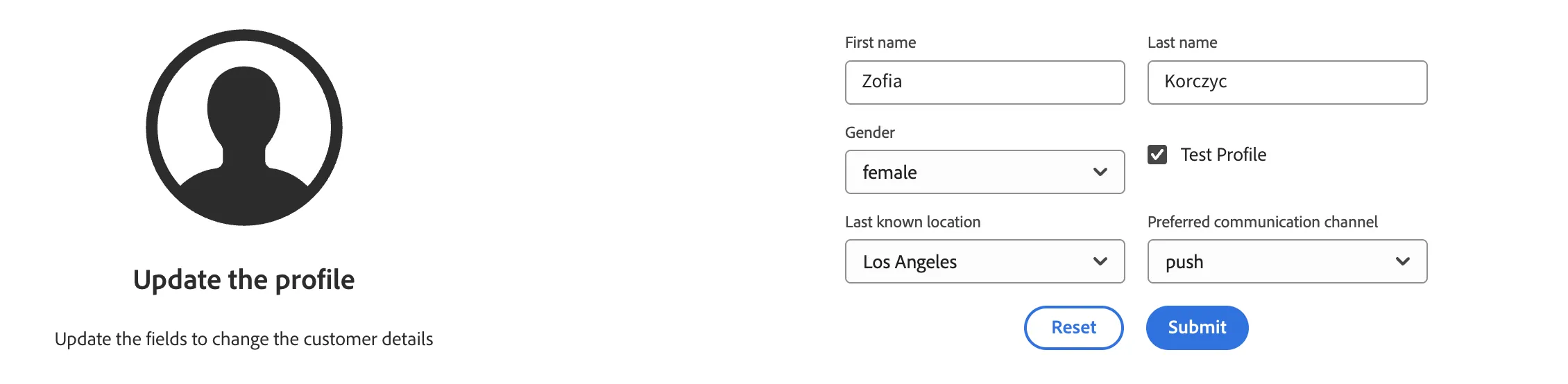The image size is (1568, 384).
Task: Click the Reset button
Action: click(x=1073, y=328)
